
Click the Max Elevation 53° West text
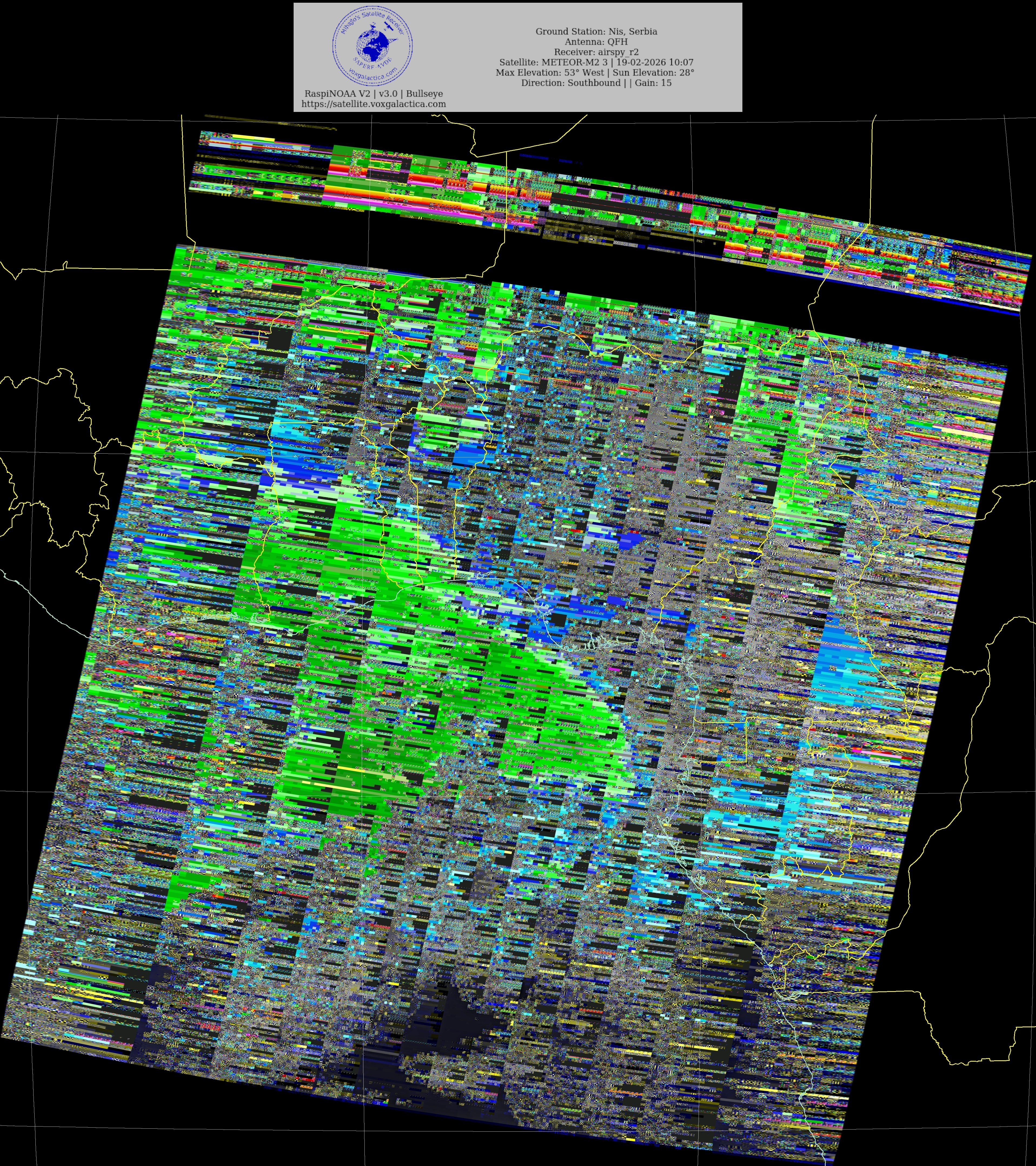pos(550,72)
